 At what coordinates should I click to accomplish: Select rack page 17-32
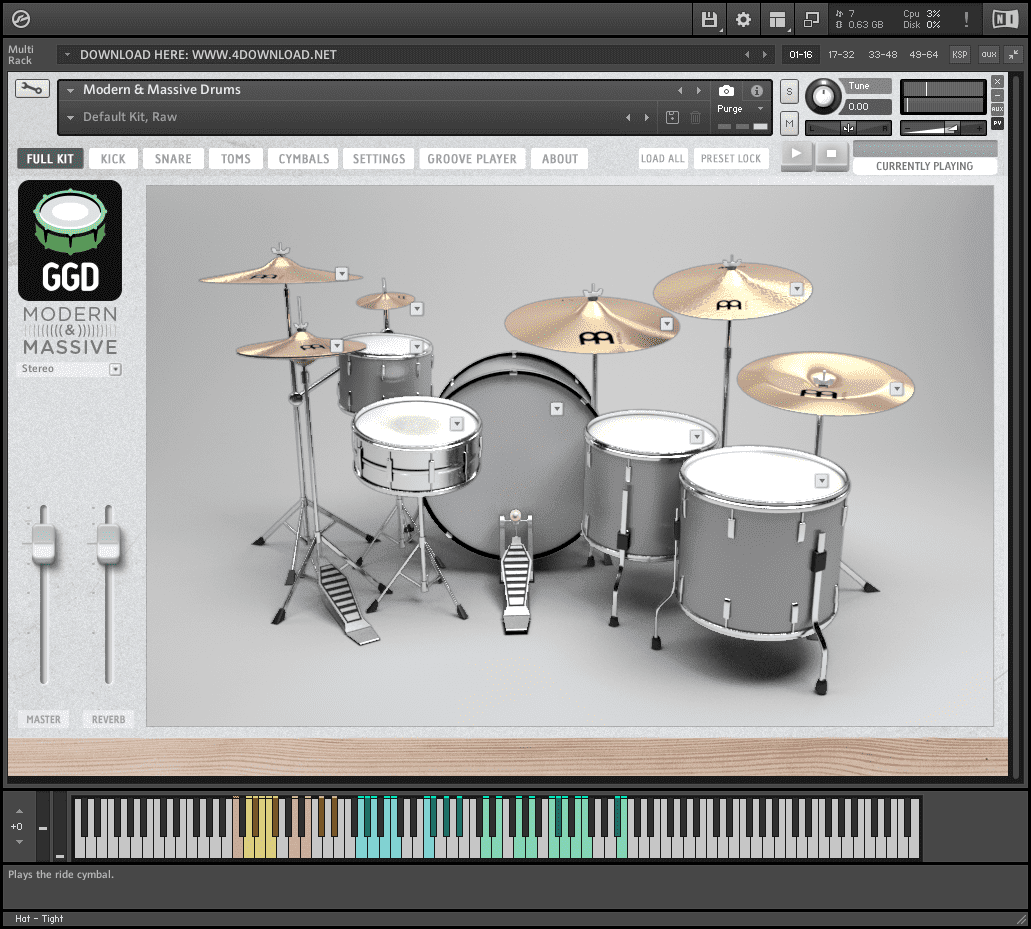point(841,55)
